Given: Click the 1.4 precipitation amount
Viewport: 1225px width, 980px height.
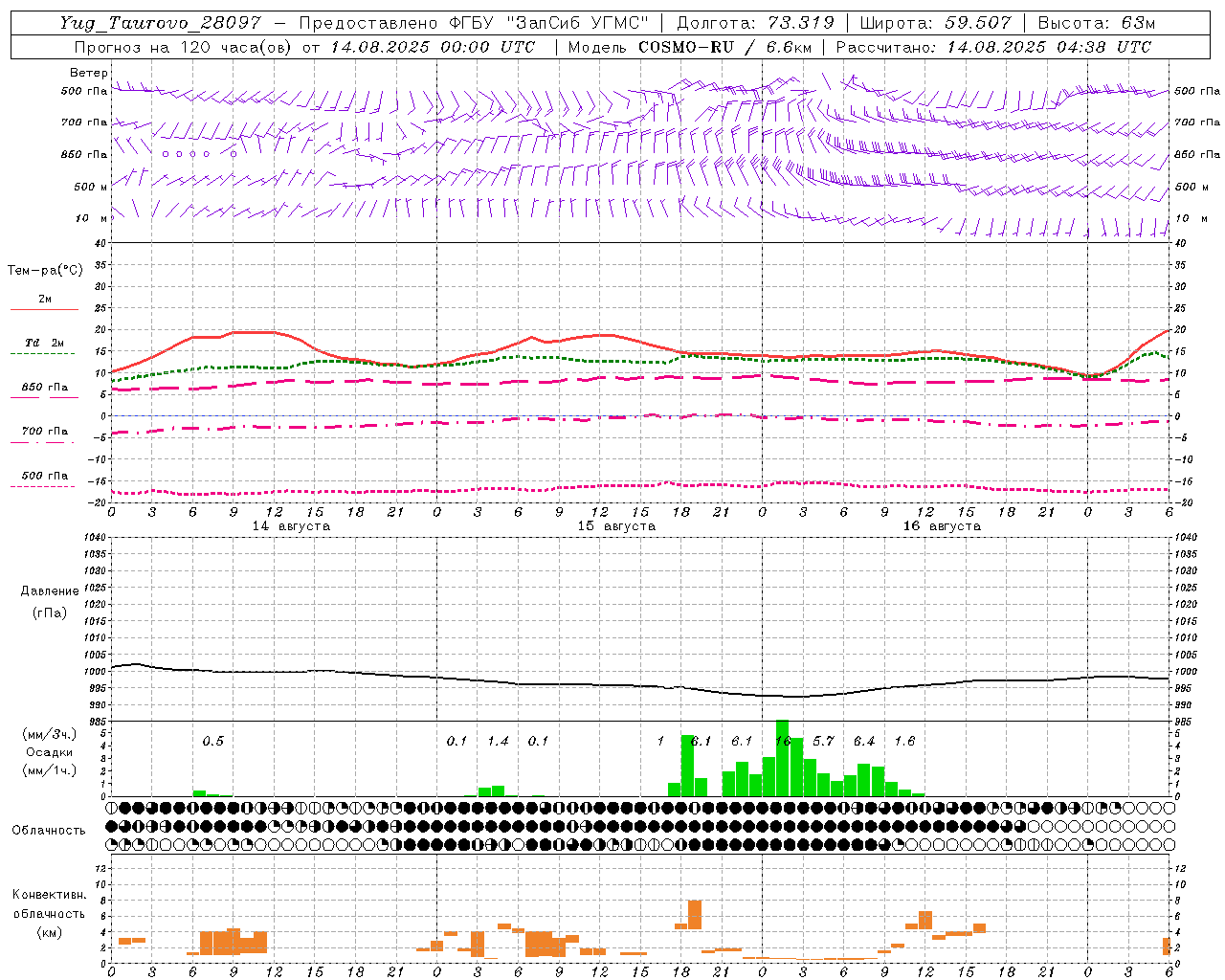Looking at the screenshot, I should (x=498, y=742).
